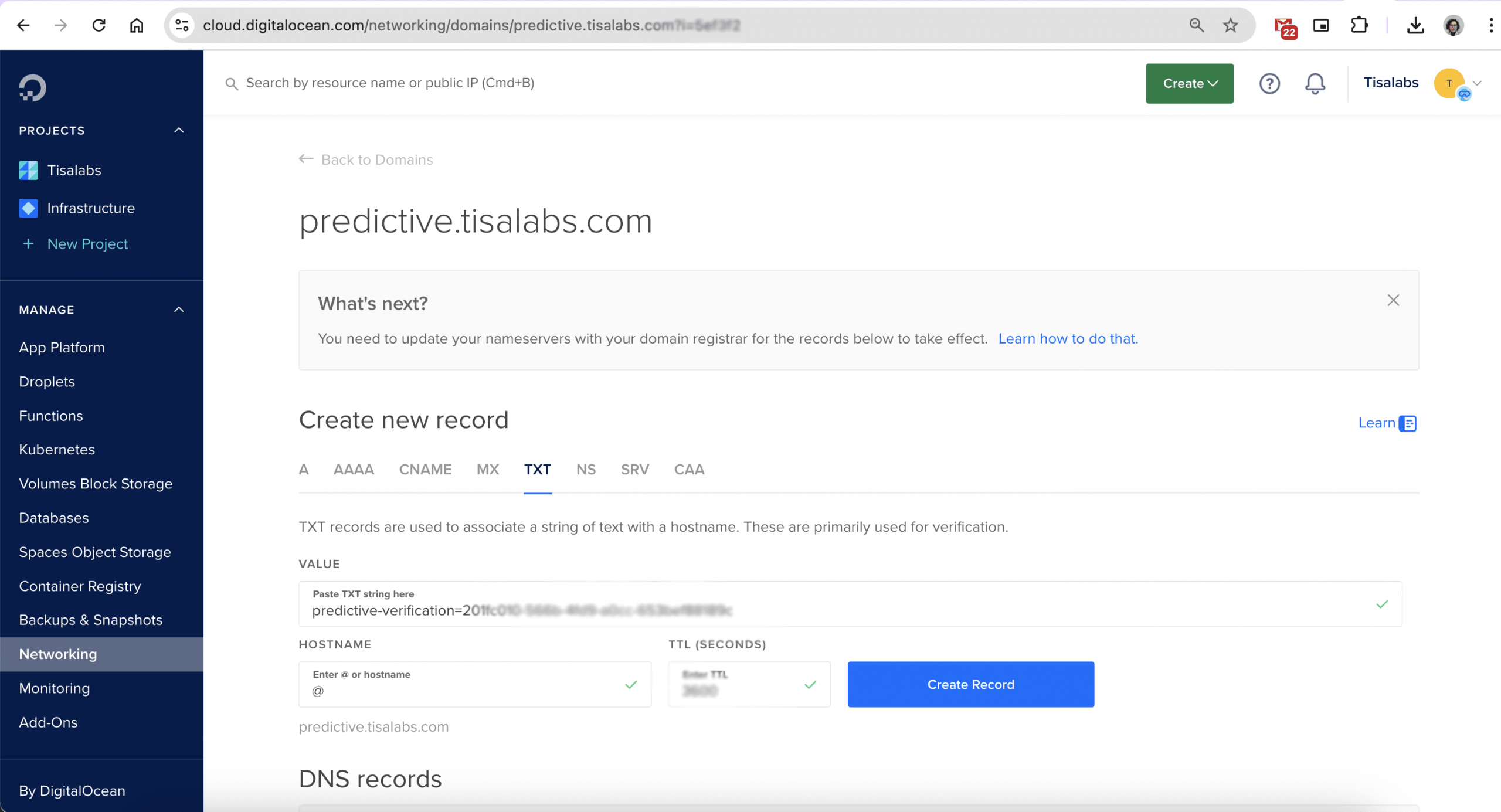Image resolution: width=1501 pixels, height=812 pixels.
Task: Go to browser home page
Action: pyautogui.click(x=137, y=25)
